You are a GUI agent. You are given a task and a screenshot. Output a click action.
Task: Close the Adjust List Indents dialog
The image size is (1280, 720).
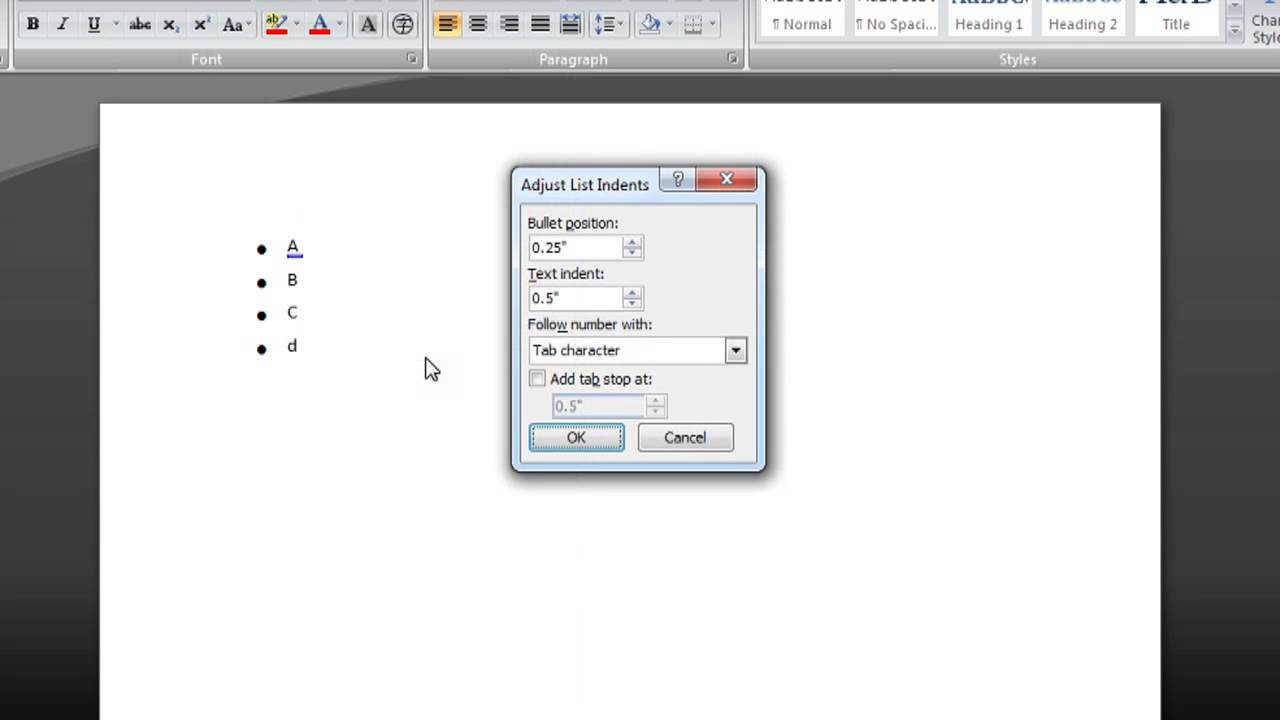tap(727, 180)
